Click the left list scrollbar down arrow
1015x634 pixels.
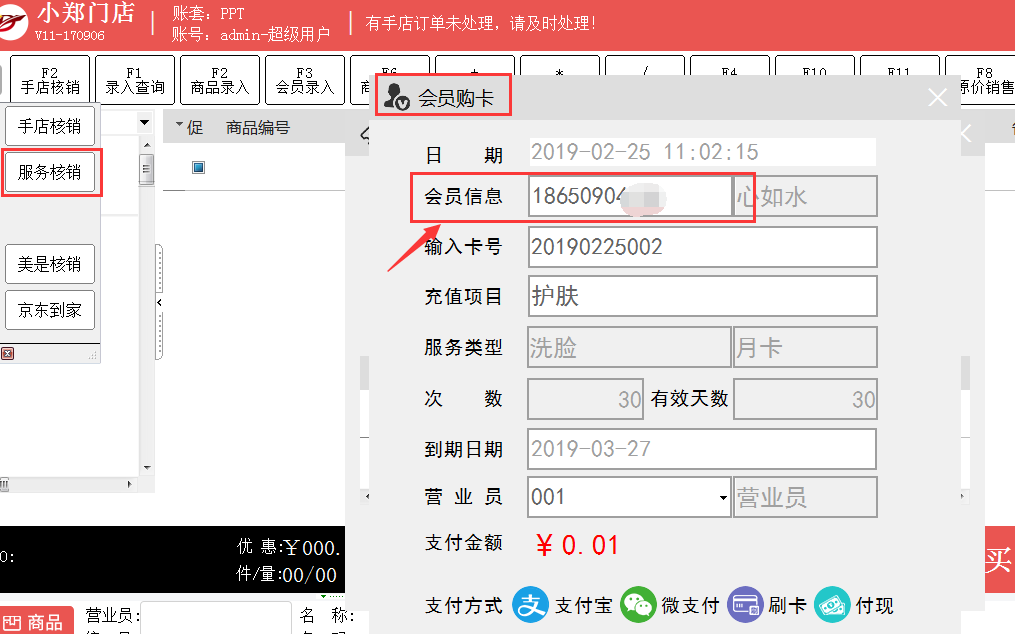147,468
